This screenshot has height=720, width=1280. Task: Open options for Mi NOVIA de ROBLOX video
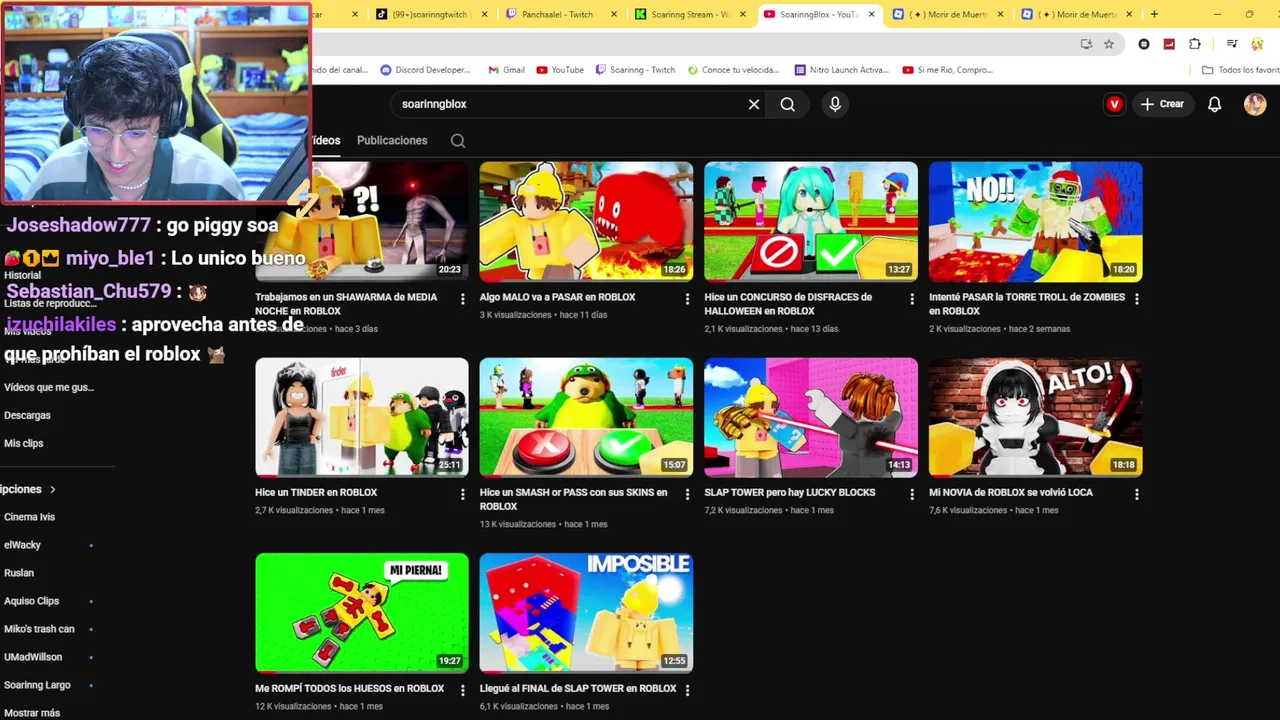(x=1137, y=494)
